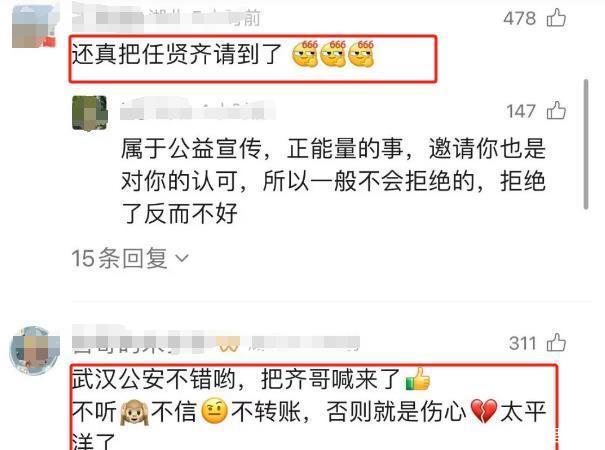Like the comment with 478 likes

[556, 18]
